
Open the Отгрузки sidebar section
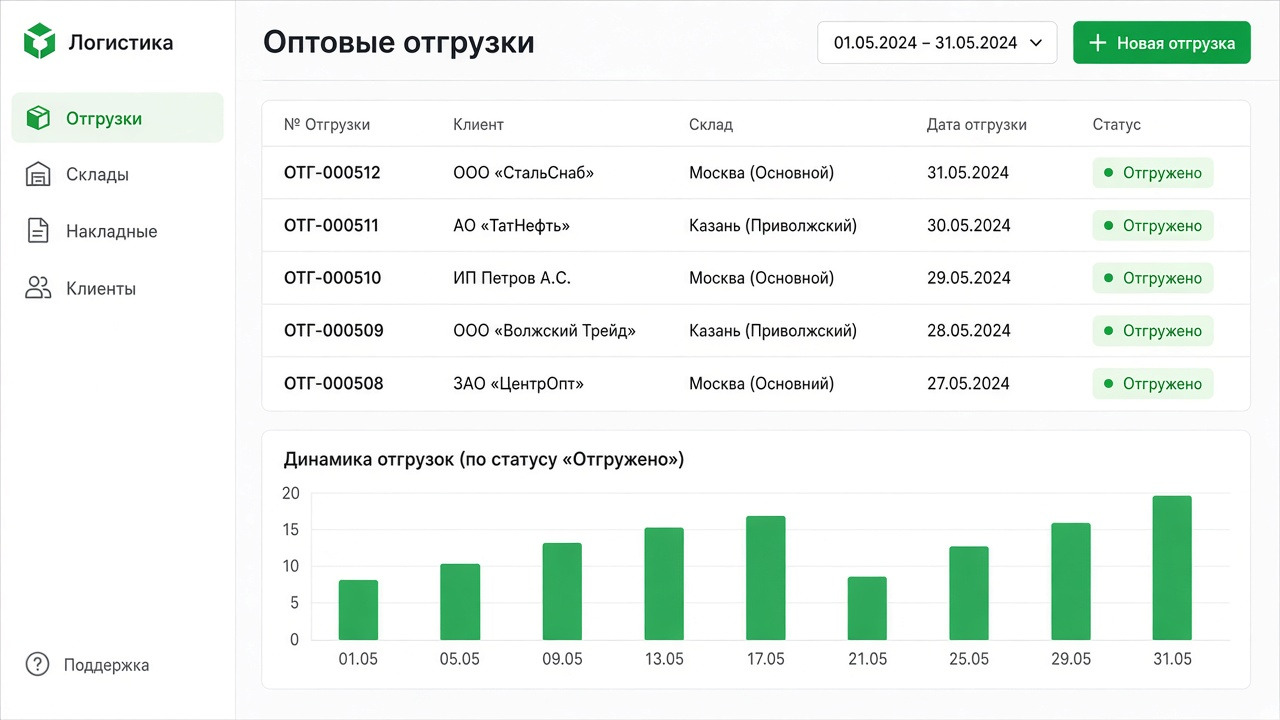pos(117,118)
